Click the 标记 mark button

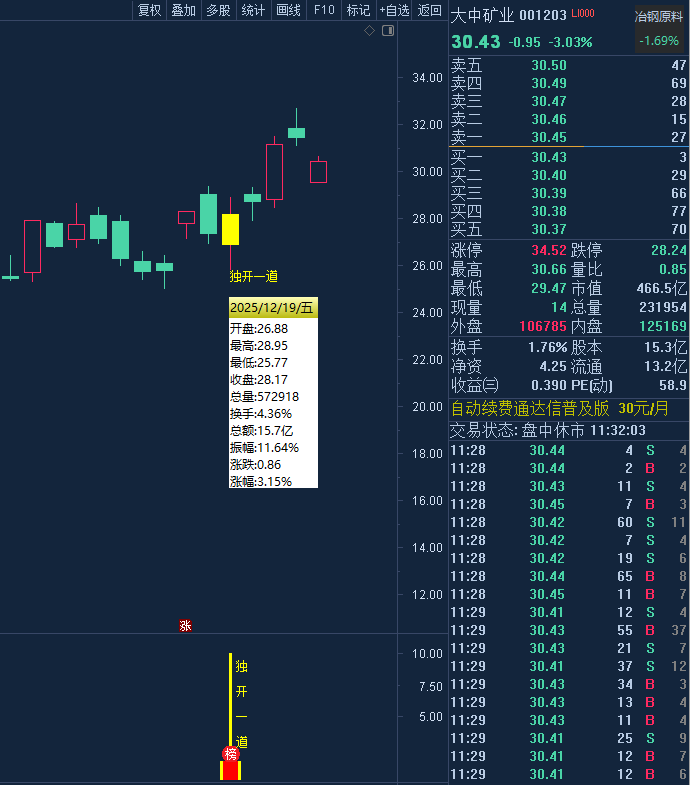click(357, 10)
